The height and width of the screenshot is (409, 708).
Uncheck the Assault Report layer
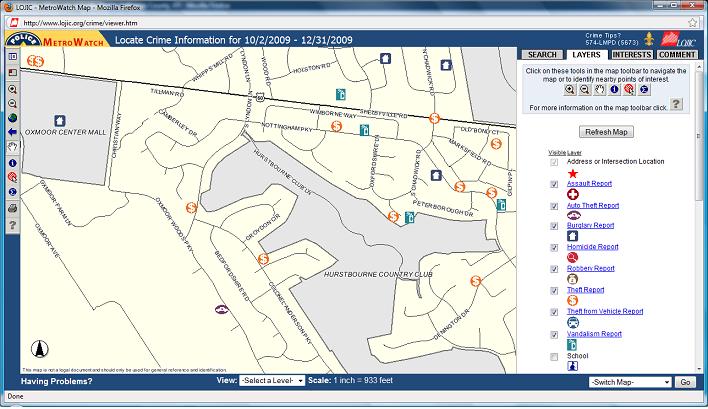tap(555, 184)
